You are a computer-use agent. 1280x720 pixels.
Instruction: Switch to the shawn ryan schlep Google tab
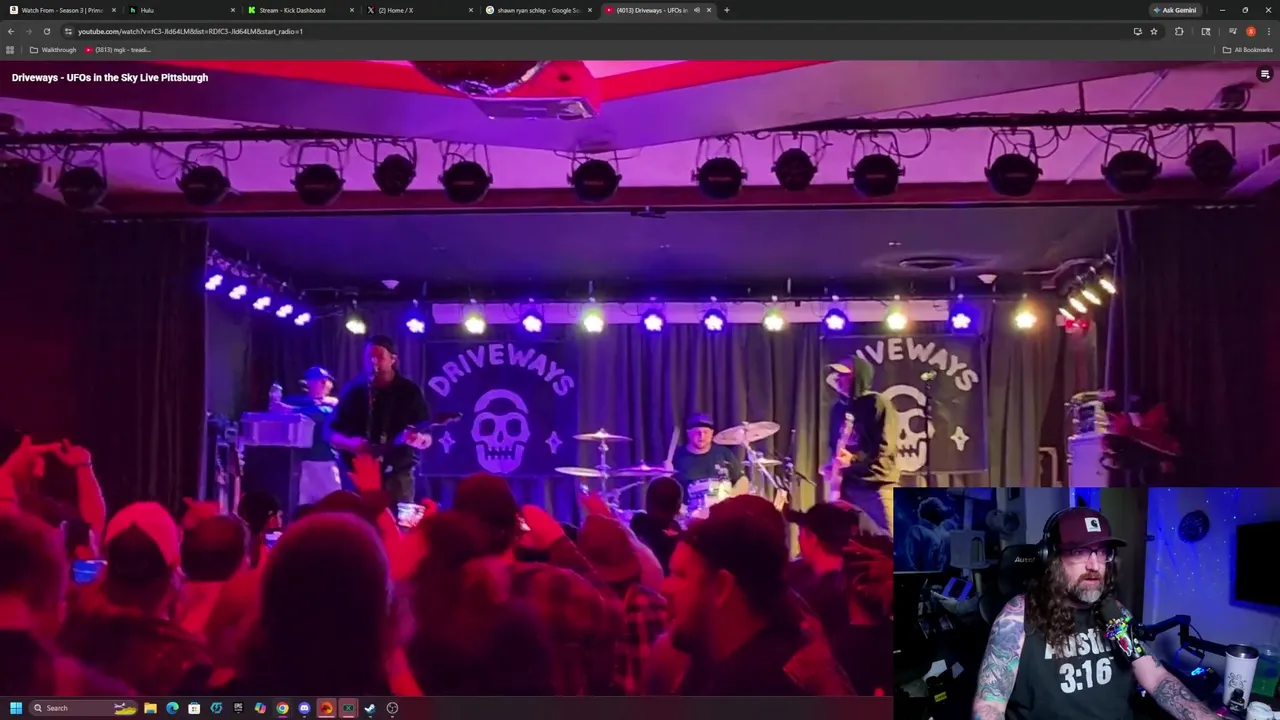537,10
